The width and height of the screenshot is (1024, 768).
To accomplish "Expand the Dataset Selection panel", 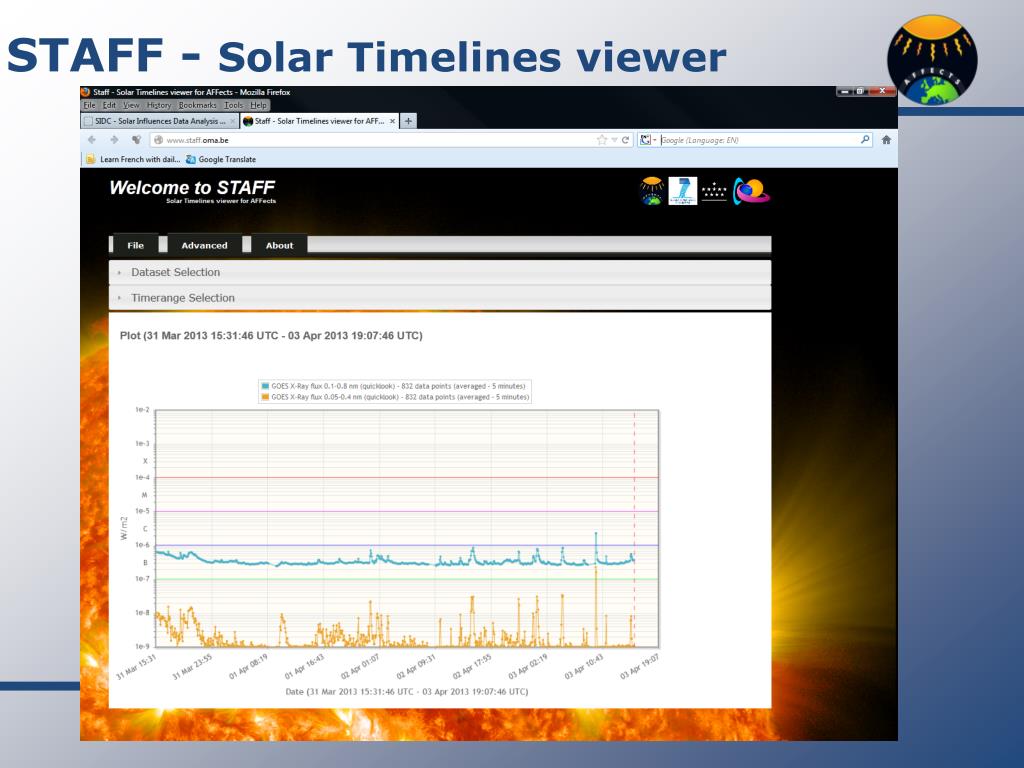I will coord(440,272).
